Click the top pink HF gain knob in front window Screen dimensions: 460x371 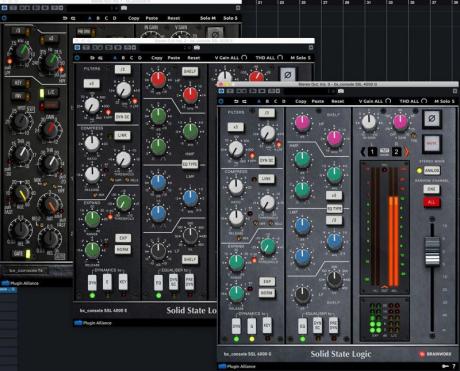[303, 123]
